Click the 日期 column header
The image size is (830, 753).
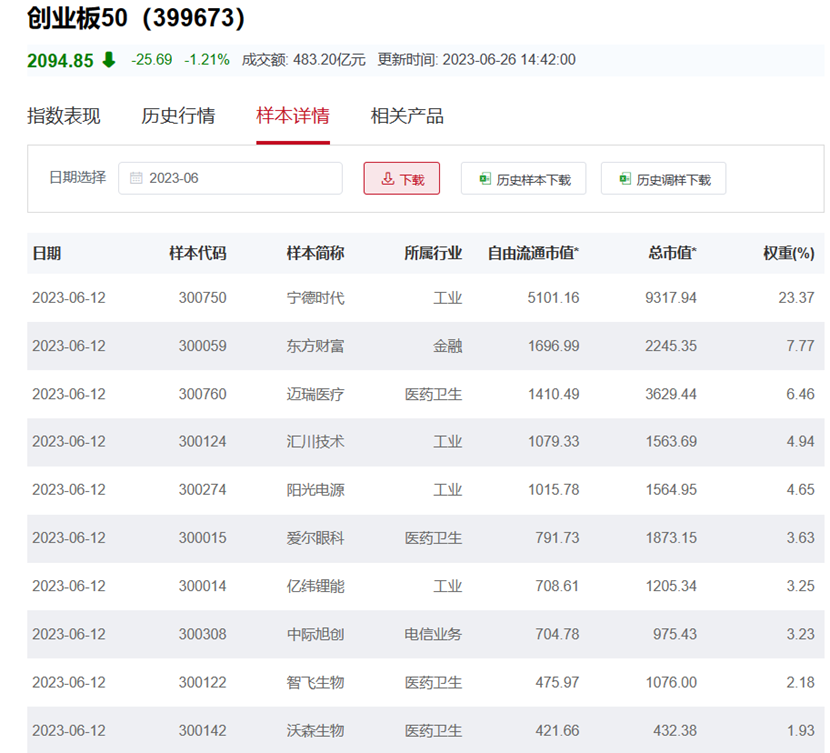coord(47,253)
